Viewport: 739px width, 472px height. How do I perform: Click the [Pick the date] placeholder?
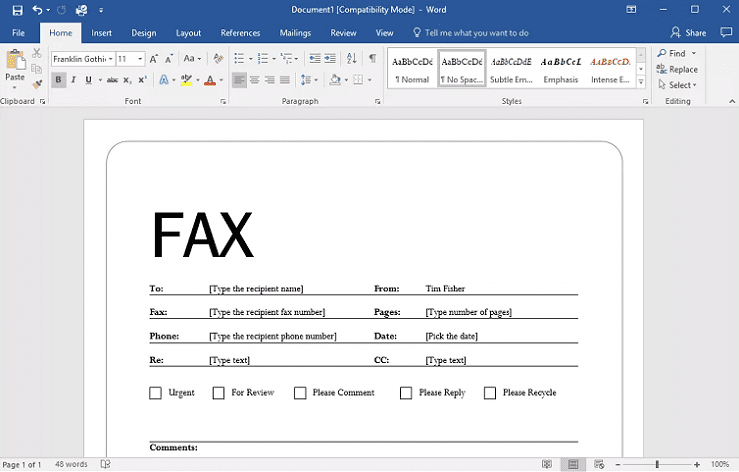pos(451,336)
